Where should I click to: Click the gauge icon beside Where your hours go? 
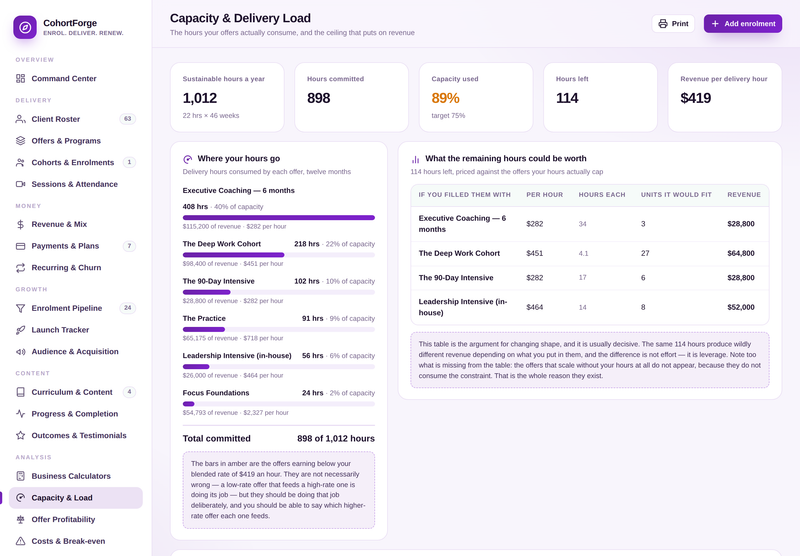(187, 159)
